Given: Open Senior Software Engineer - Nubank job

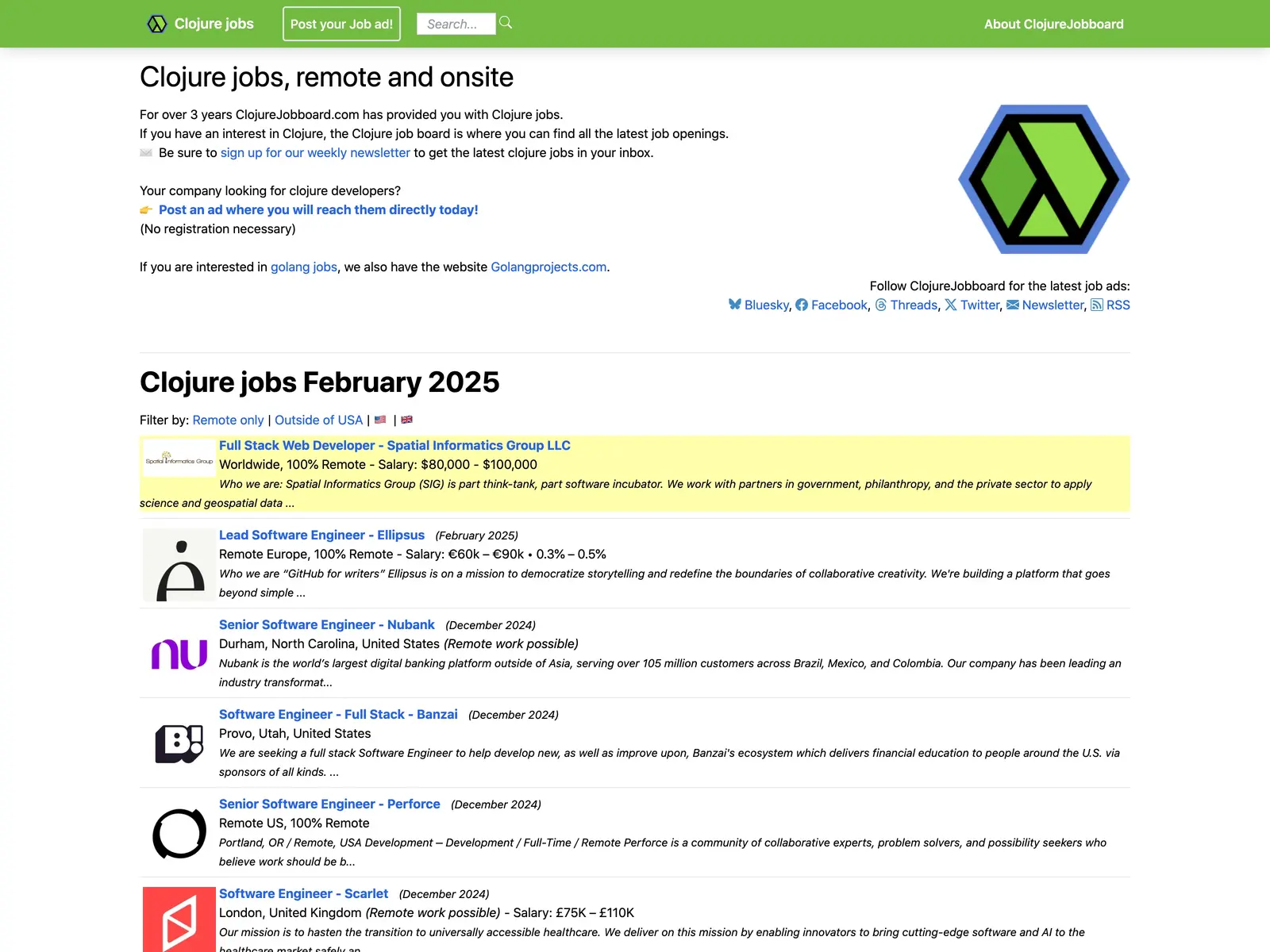Looking at the screenshot, I should tap(327, 624).
